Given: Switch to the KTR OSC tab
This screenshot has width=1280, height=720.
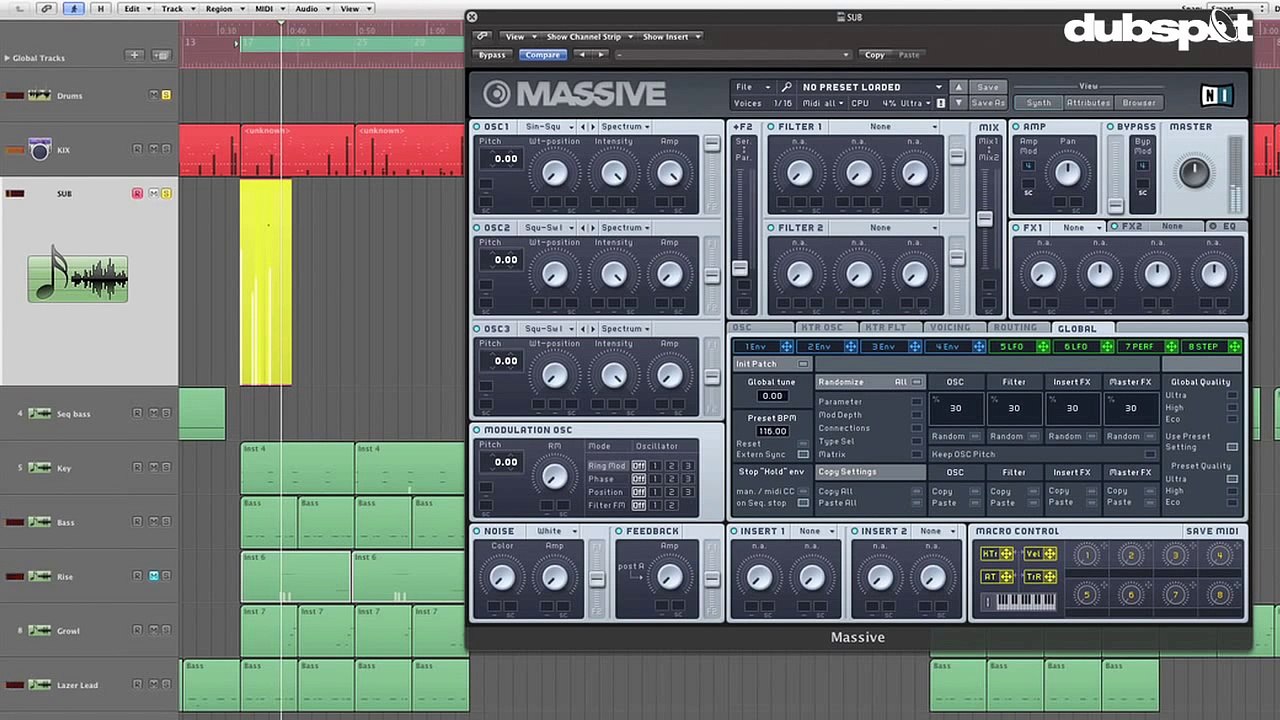Looking at the screenshot, I should point(822,327).
